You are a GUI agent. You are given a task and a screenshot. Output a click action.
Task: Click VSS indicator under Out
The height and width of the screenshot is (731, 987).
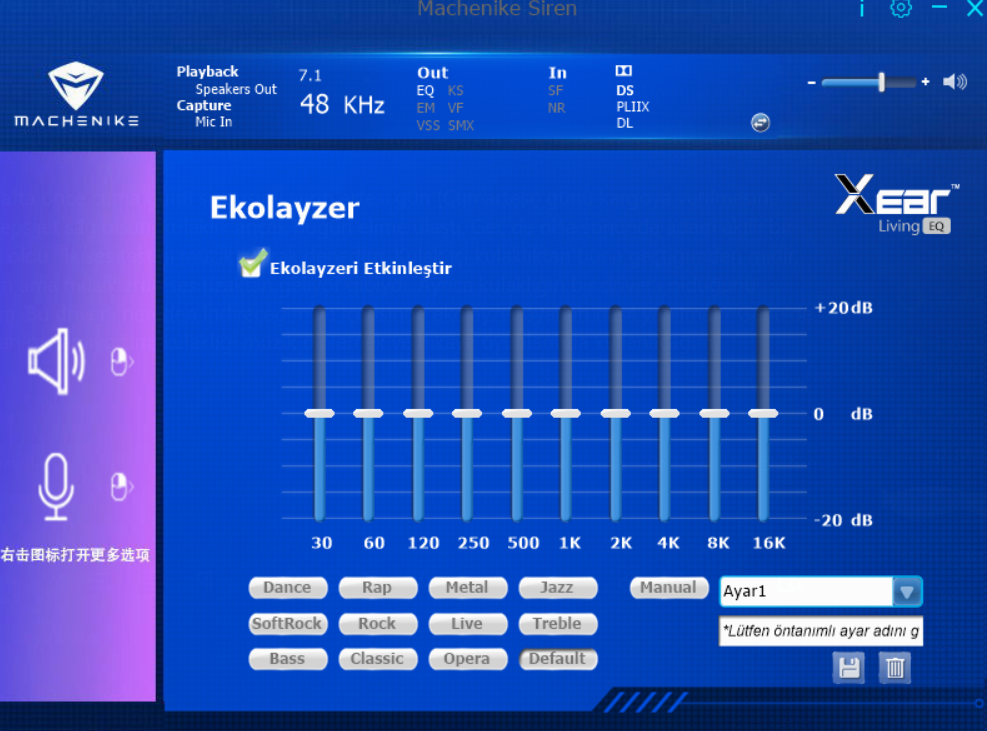coord(428,125)
